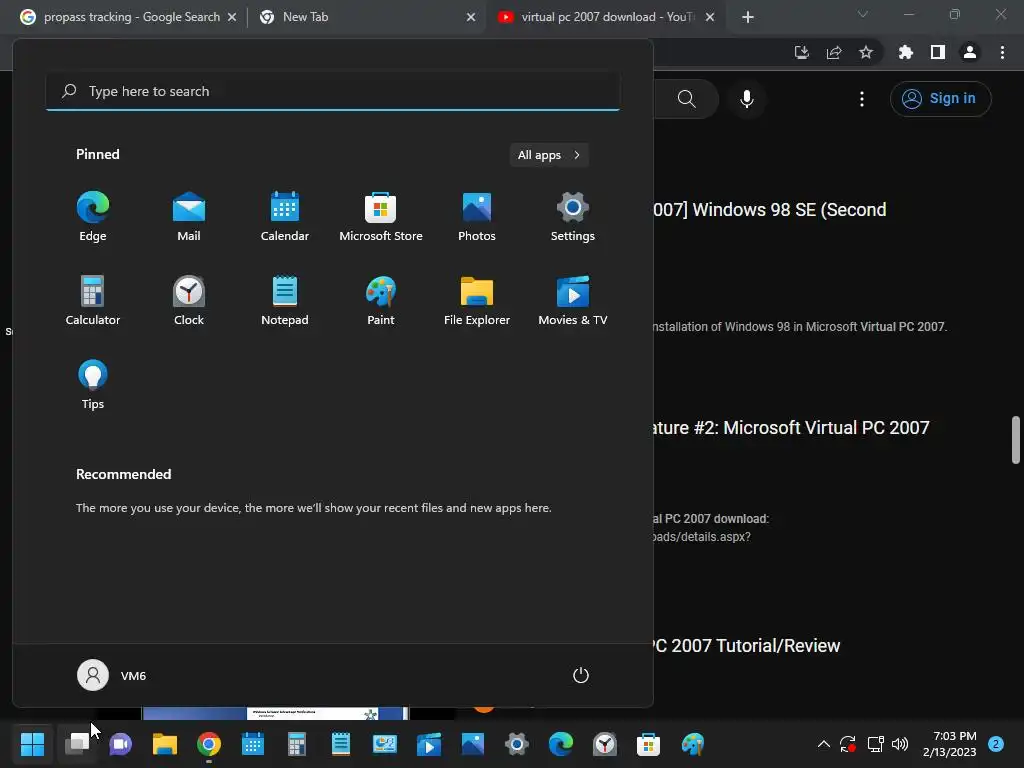Open the network icon in the system tray

coord(875,744)
